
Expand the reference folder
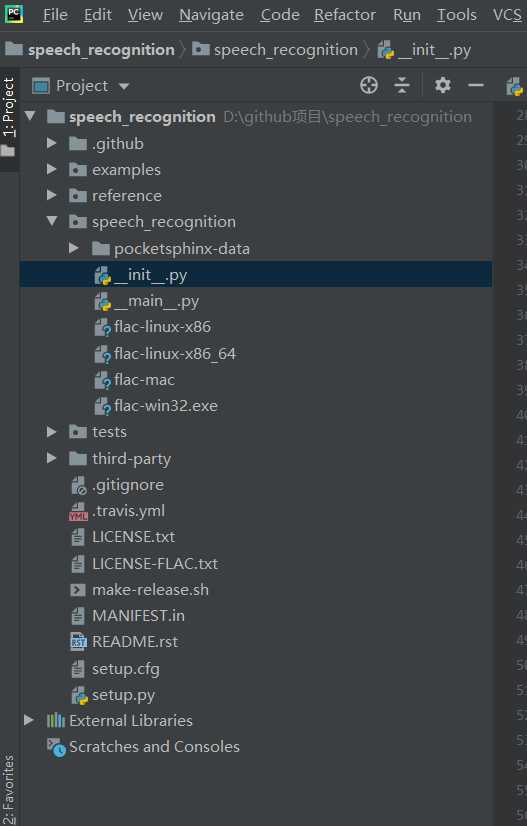(52, 195)
